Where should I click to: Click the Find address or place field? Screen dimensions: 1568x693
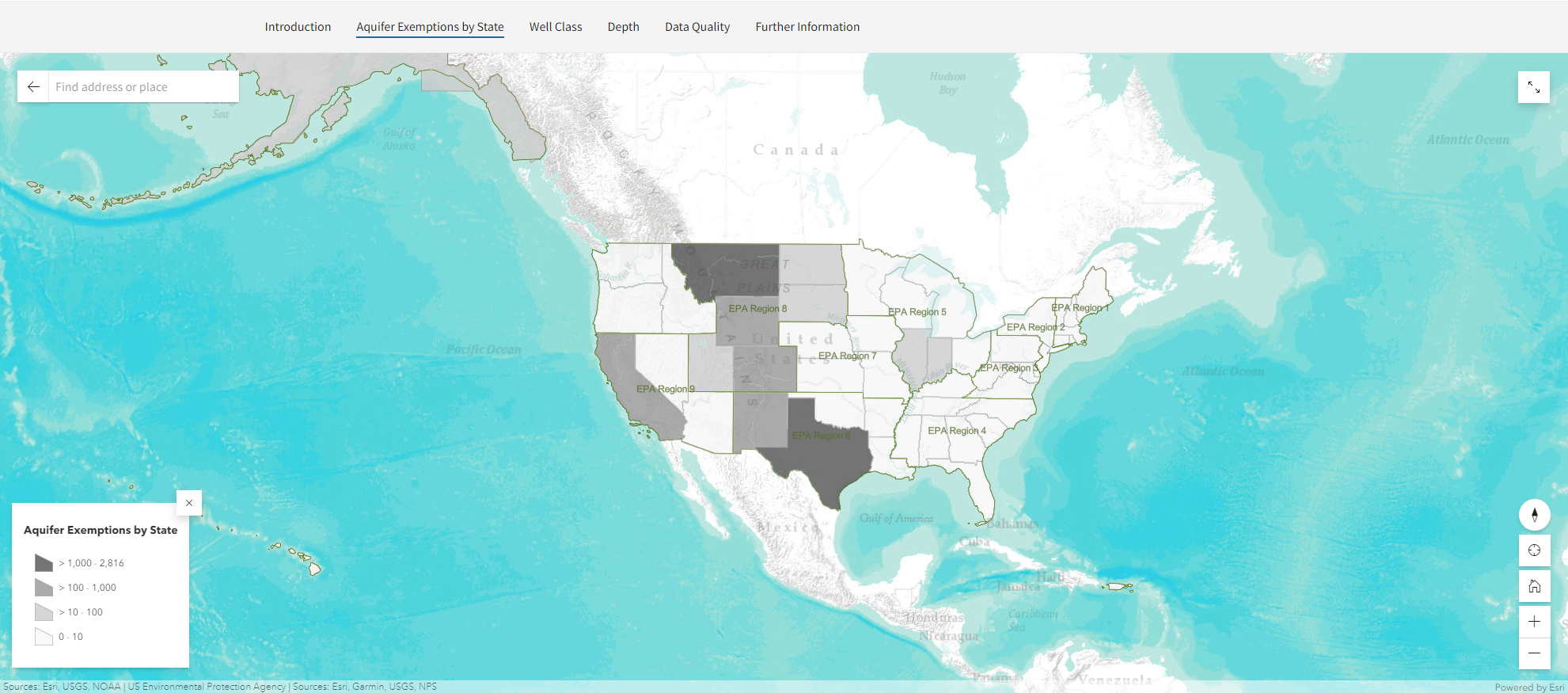click(142, 87)
